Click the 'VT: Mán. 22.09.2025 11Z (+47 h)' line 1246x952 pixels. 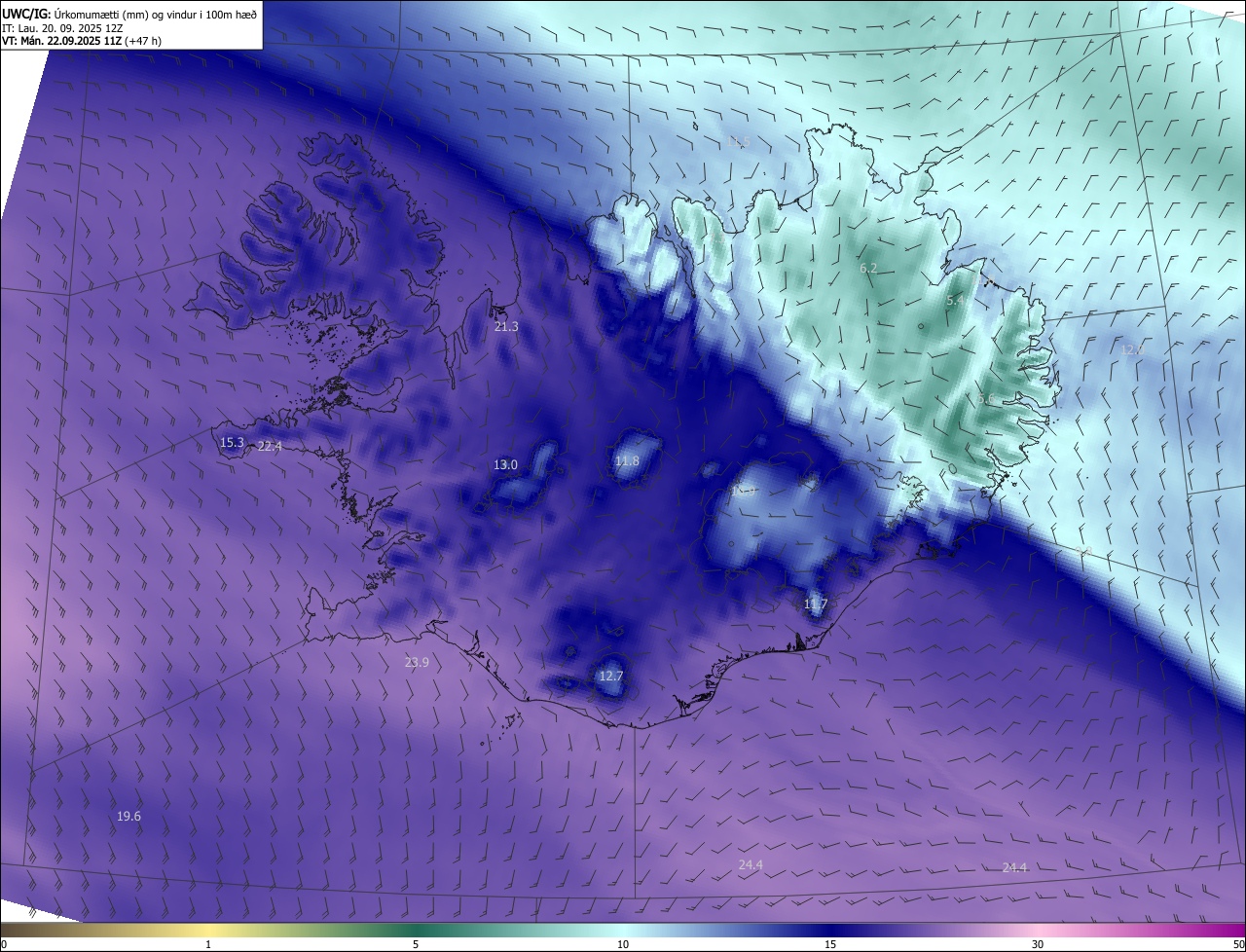82,42
